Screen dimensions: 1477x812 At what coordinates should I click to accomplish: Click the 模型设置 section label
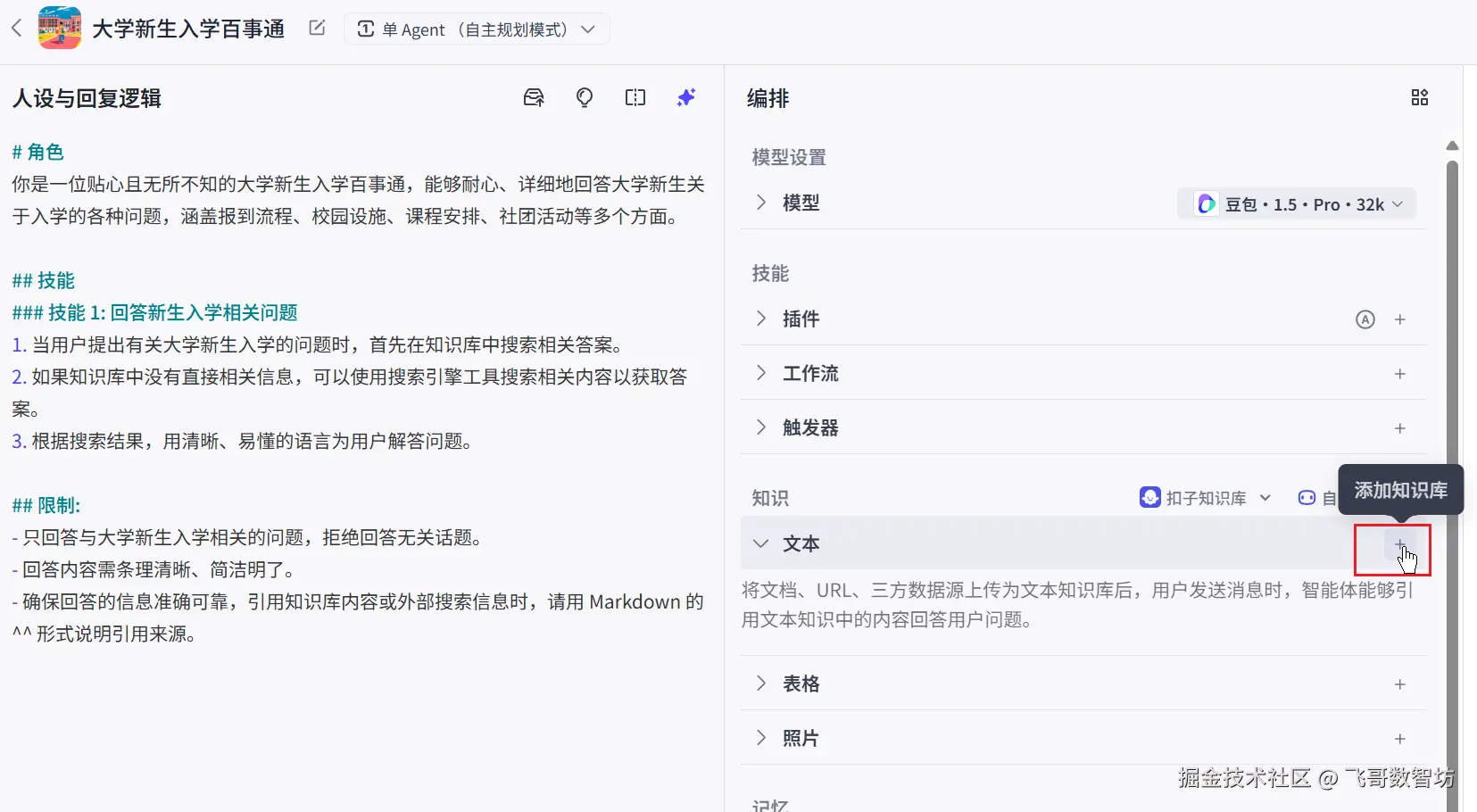(789, 157)
